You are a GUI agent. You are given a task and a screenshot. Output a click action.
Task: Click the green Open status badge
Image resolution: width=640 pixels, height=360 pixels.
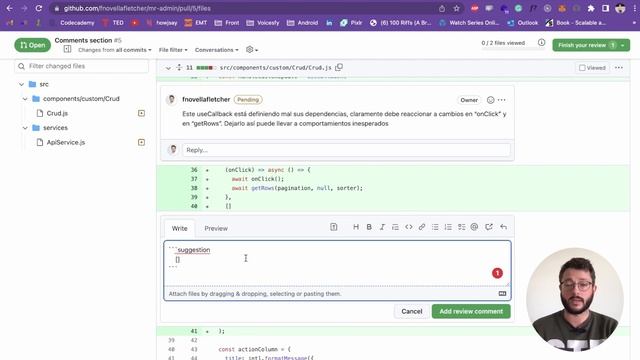pos(33,45)
